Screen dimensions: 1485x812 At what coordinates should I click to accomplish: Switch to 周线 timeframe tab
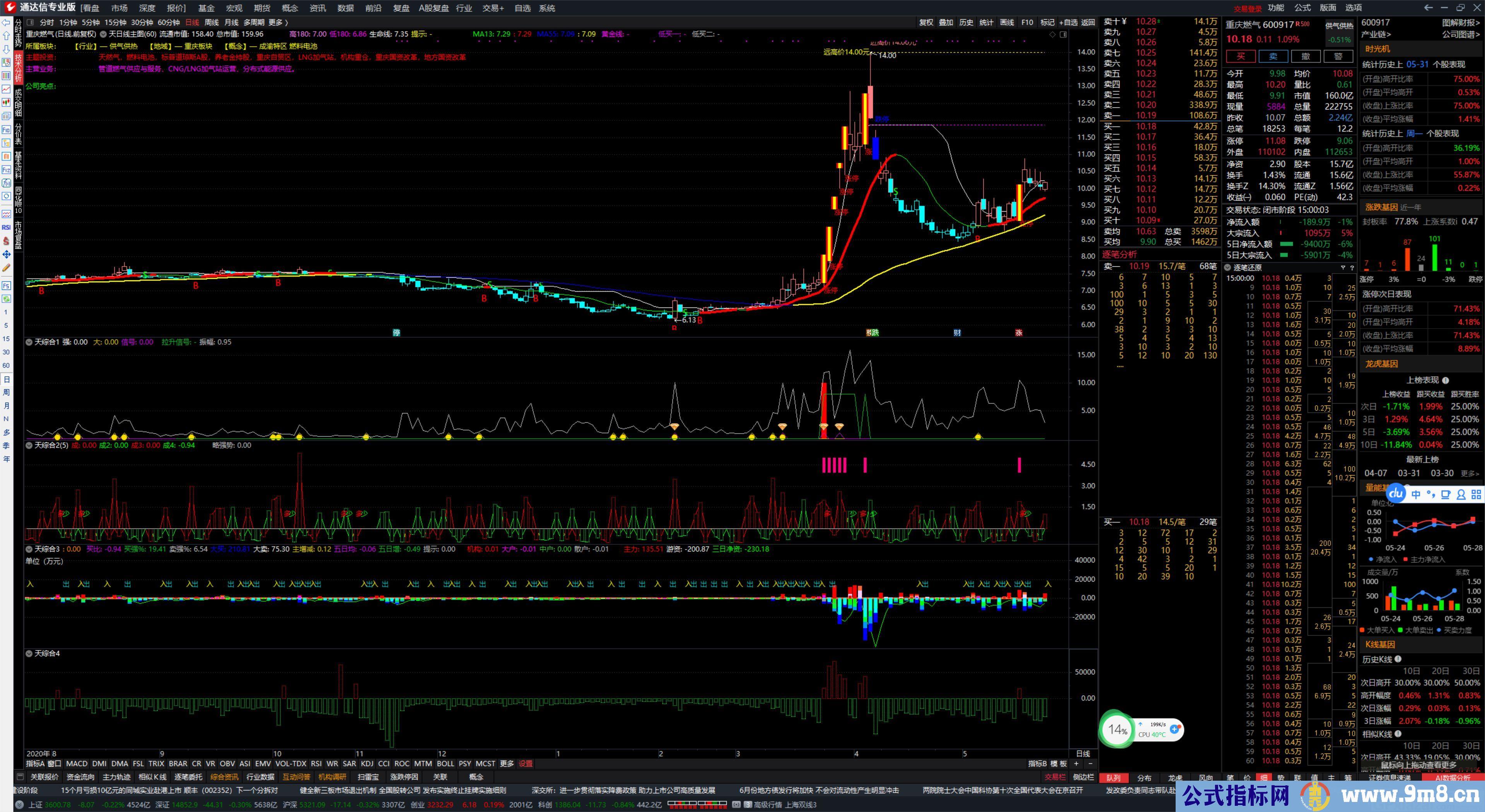coord(212,22)
